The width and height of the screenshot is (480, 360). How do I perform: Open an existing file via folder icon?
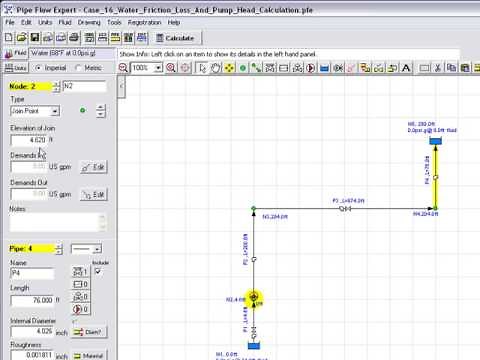pyautogui.click(x=22, y=38)
